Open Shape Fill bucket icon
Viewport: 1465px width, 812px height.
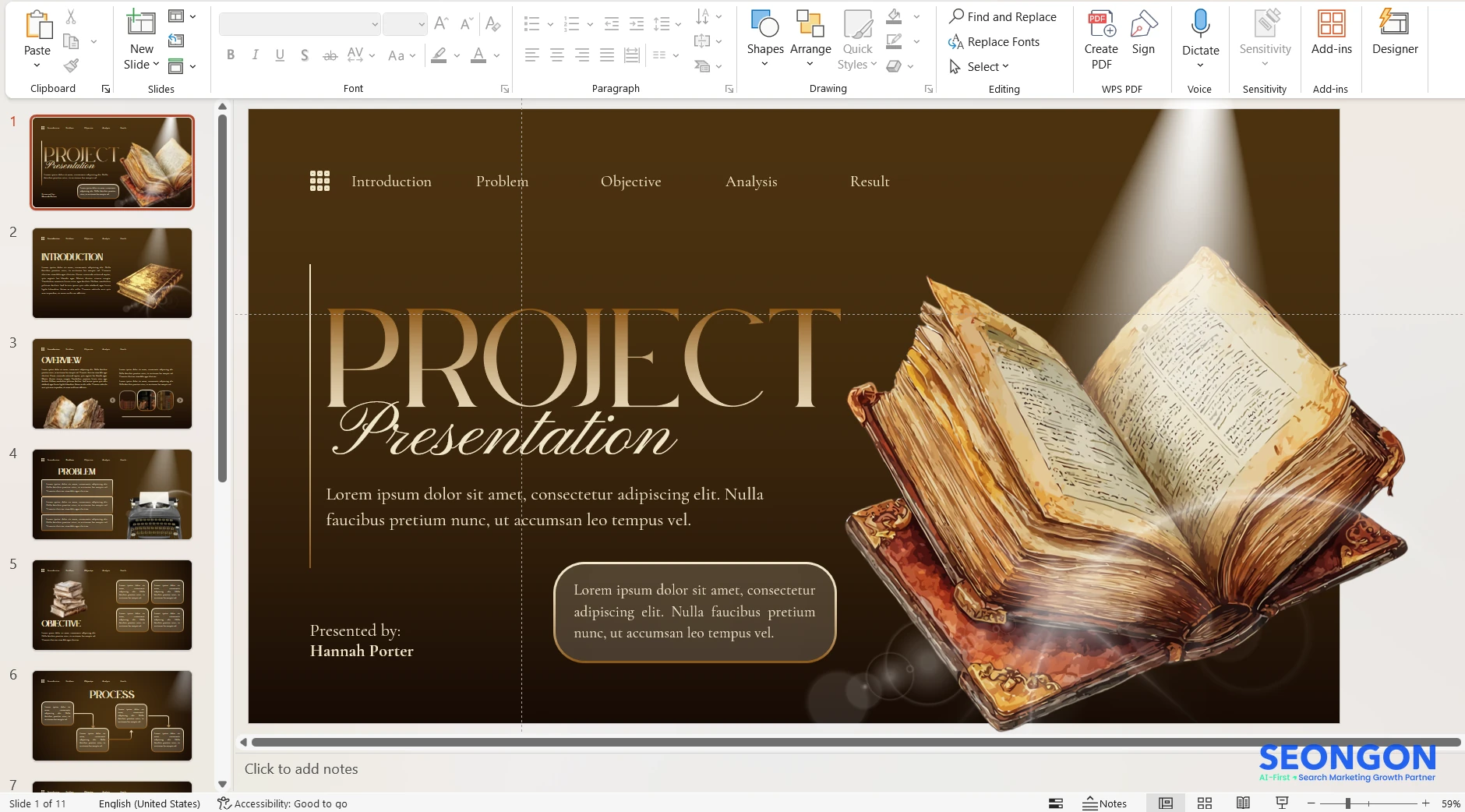tap(895, 16)
